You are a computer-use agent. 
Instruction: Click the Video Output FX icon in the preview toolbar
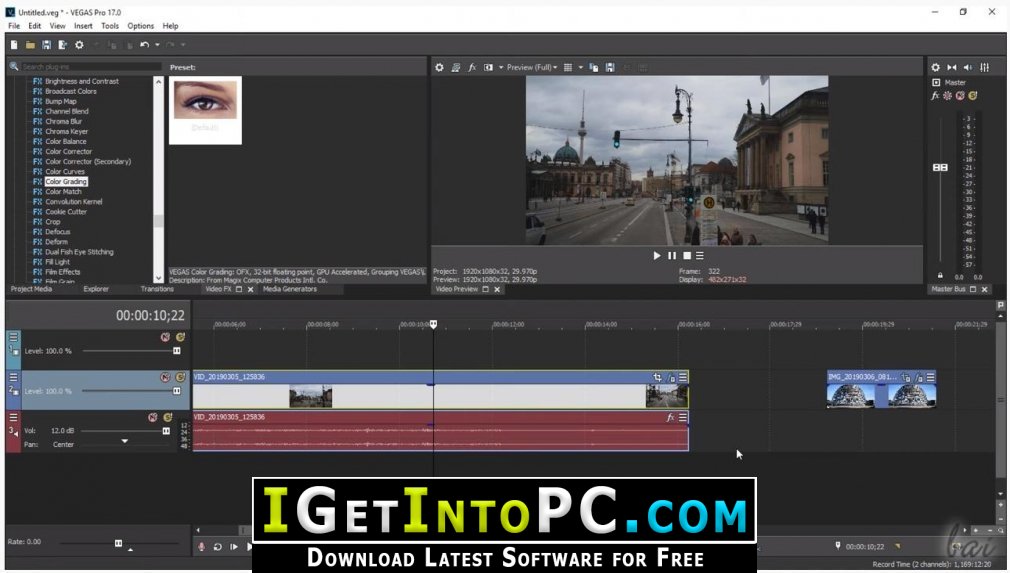click(472, 67)
